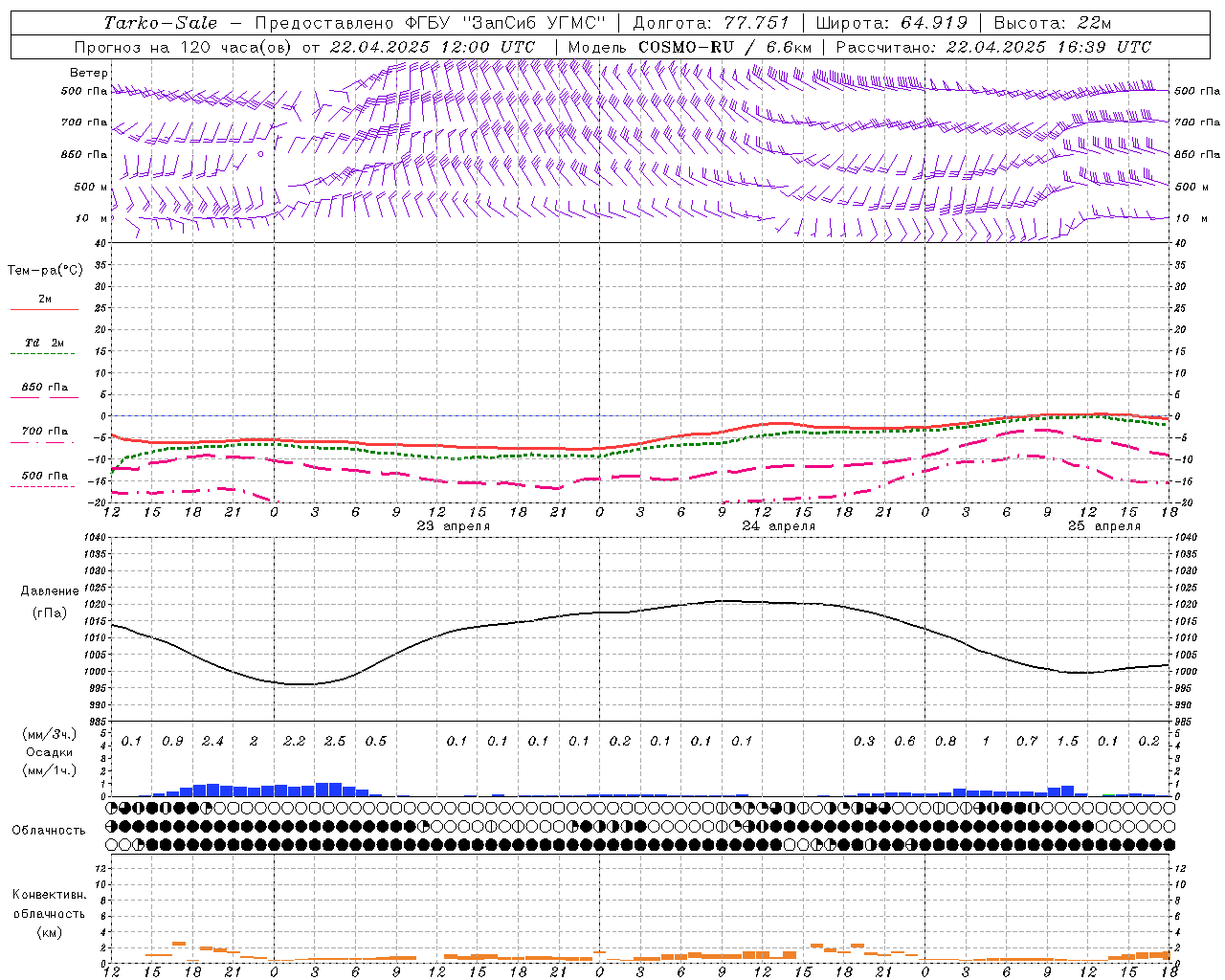
Task: Click the "Рассчитано: 22.04.2025 16:39 UTC" text
Action: pos(993,47)
